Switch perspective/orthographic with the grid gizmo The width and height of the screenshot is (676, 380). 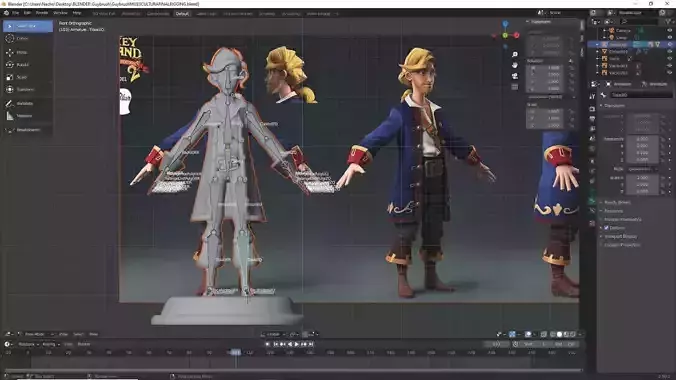pos(515,87)
